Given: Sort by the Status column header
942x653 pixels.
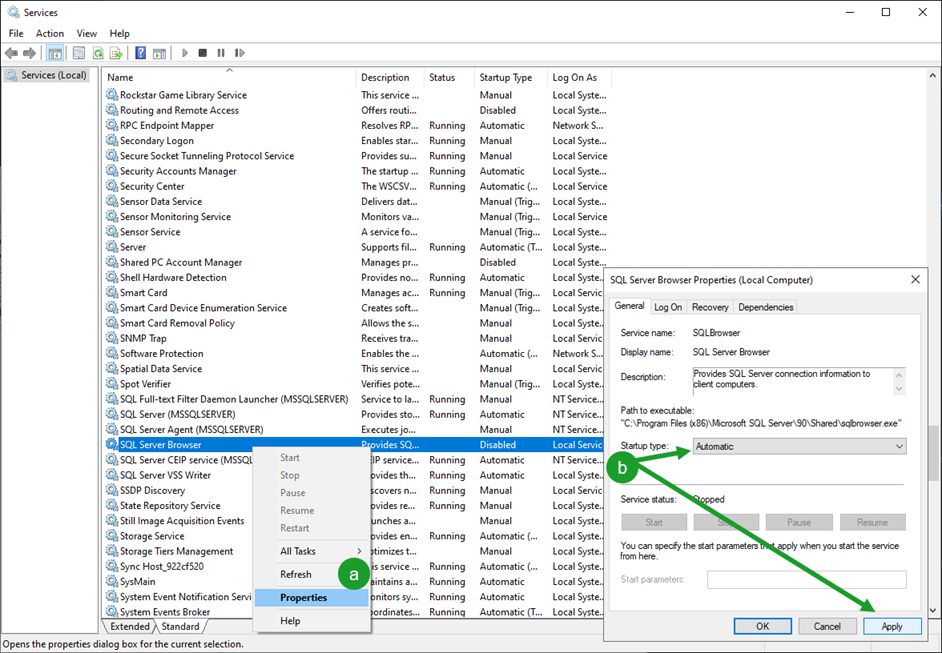Looking at the screenshot, I should tap(449, 77).
